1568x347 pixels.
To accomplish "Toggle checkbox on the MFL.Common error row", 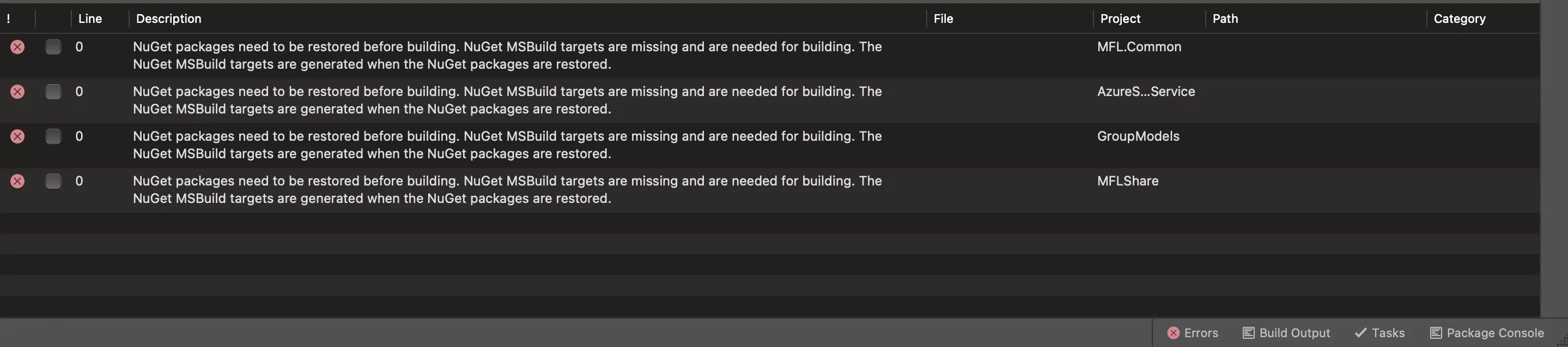I will tap(53, 47).
